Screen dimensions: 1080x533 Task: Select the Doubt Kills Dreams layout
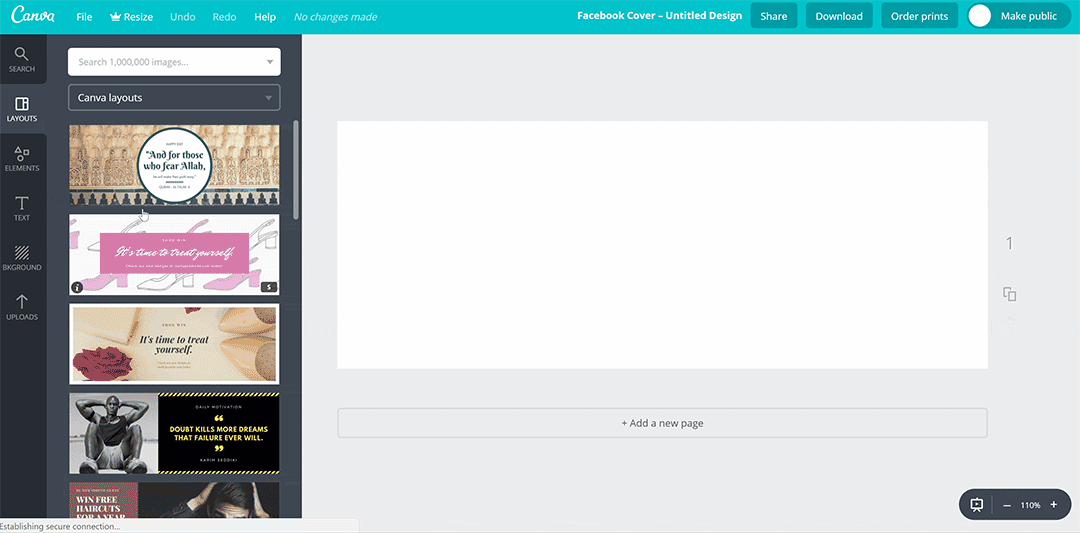tap(174, 433)
